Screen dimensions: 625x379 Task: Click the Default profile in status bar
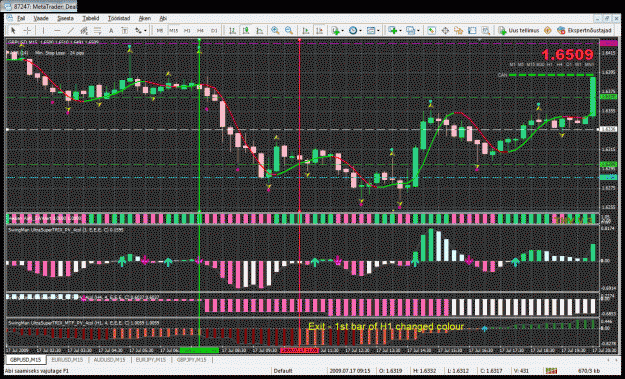pos(283,371)
